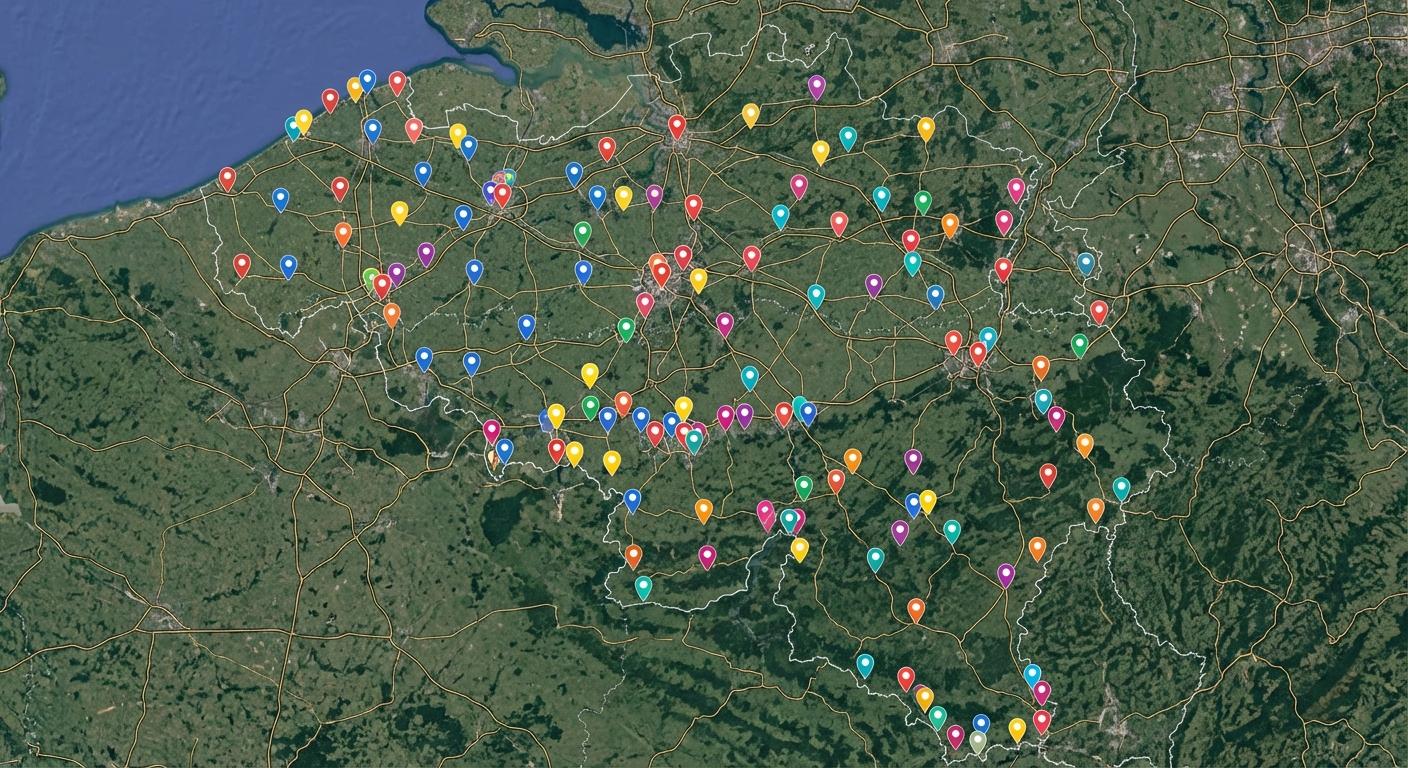The width and height of the screenshot is (1408, 768).
Task: Click the westernmost red pin on the coast
Action: coord(227,178)
